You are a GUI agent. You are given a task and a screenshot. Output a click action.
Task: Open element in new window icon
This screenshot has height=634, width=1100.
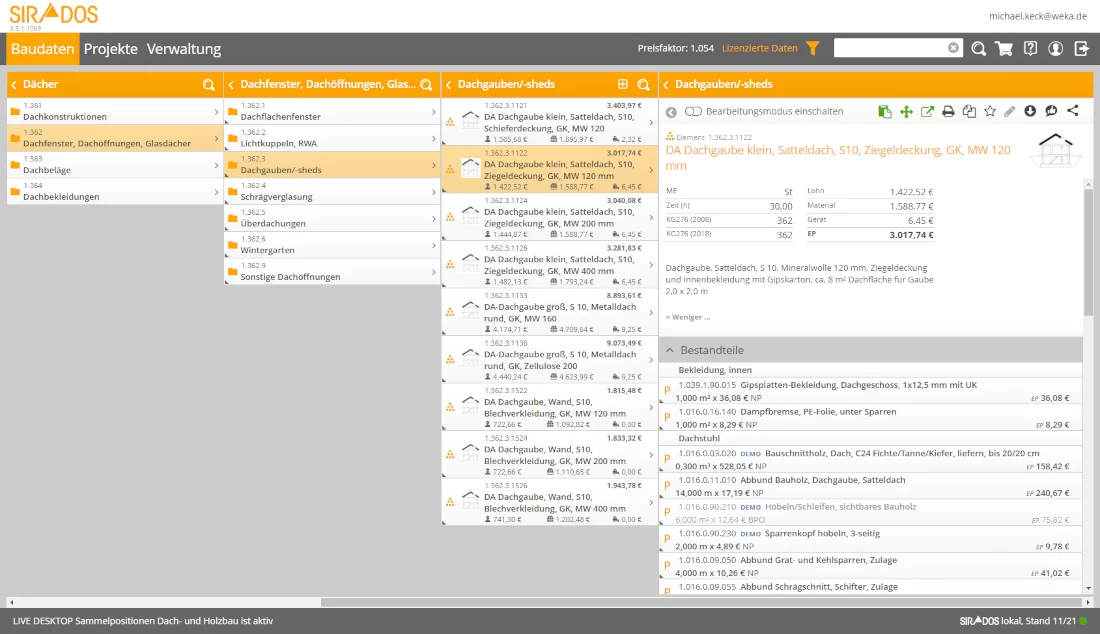[x=927, y=111]
